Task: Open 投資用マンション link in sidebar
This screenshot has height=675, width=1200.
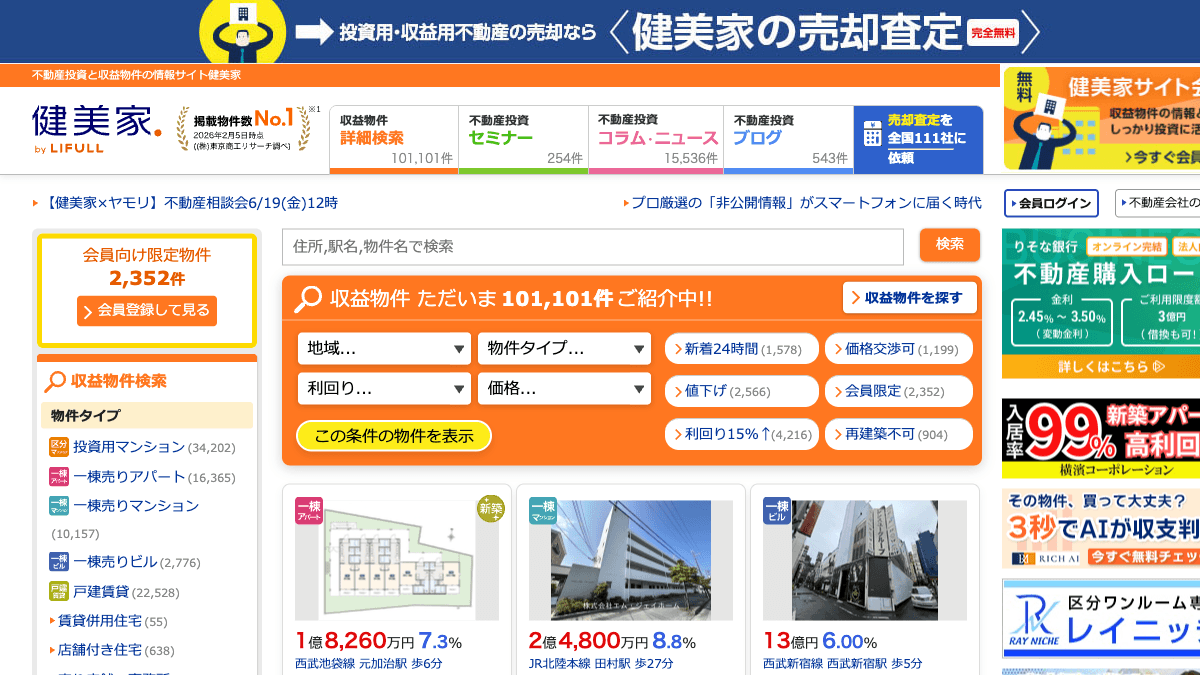Action: tap(129, 447)
